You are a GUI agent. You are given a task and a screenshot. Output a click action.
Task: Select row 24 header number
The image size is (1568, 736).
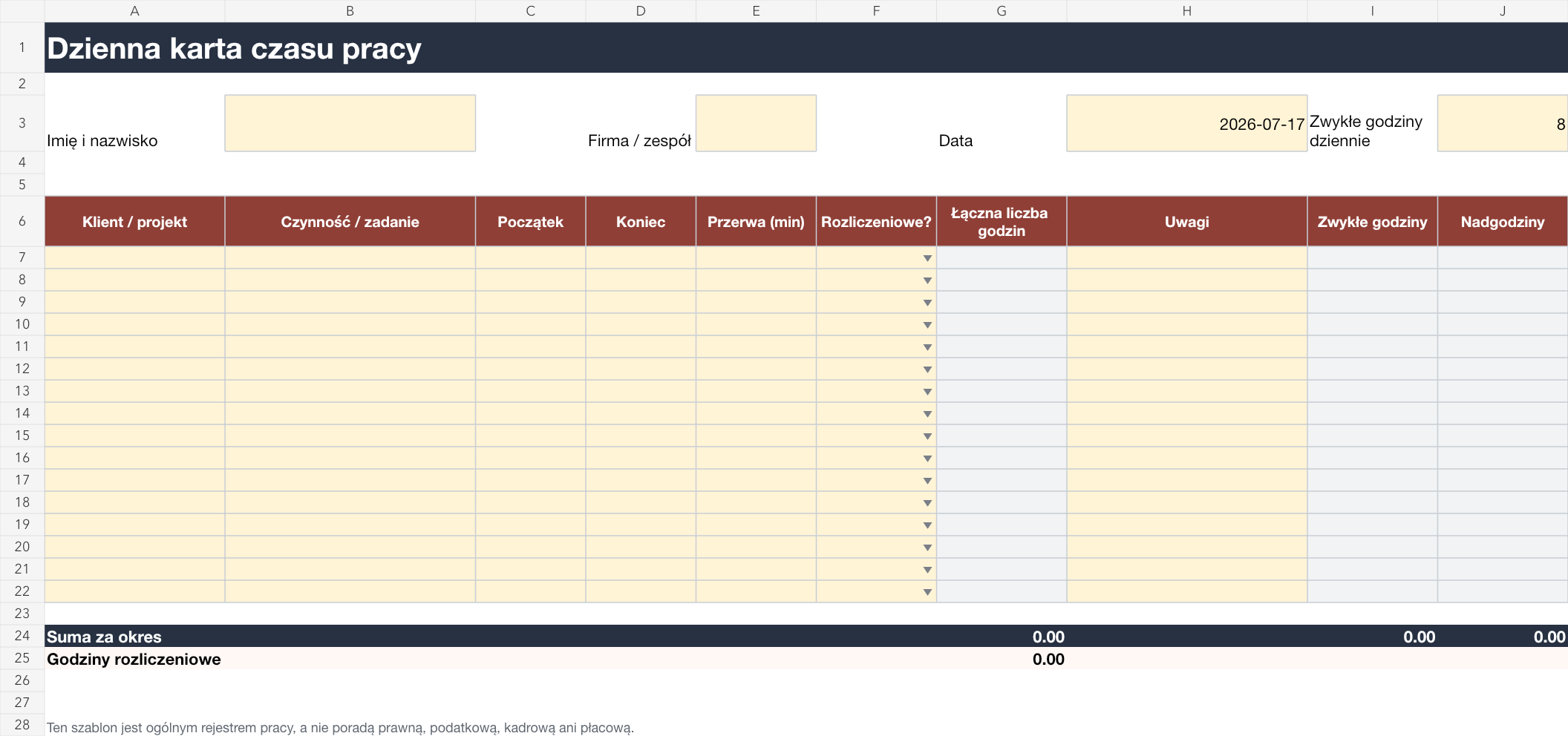click(22, 636)
